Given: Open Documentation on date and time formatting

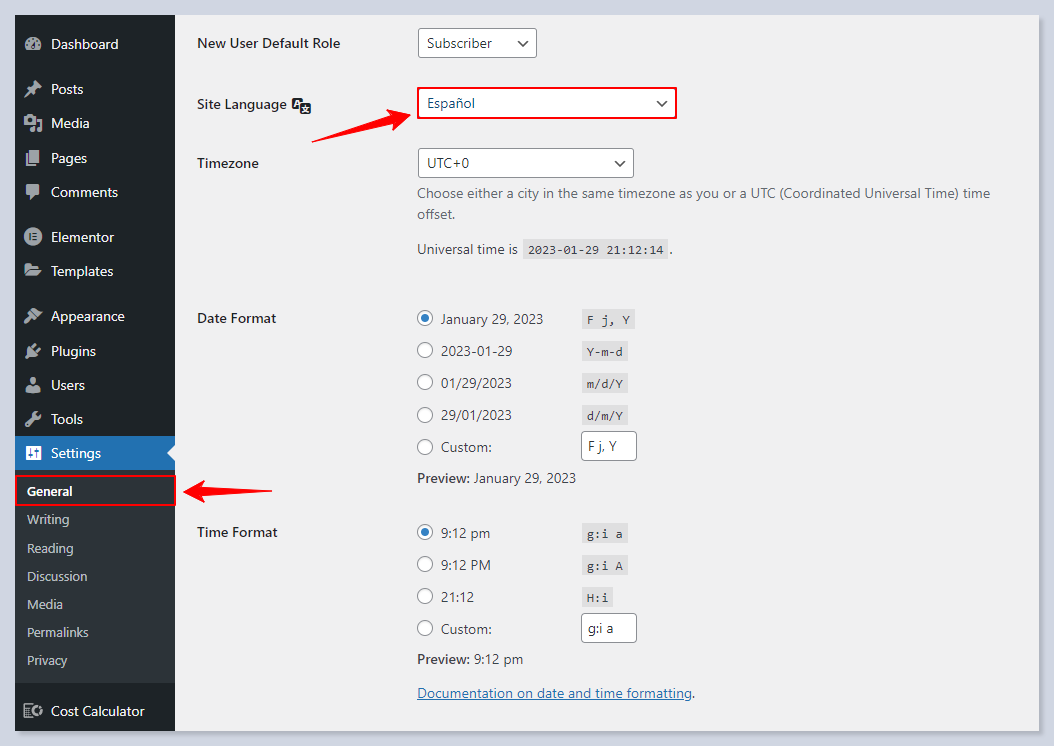Looking at the screenshot, I should pyautogui.click(x=554, y=693).
